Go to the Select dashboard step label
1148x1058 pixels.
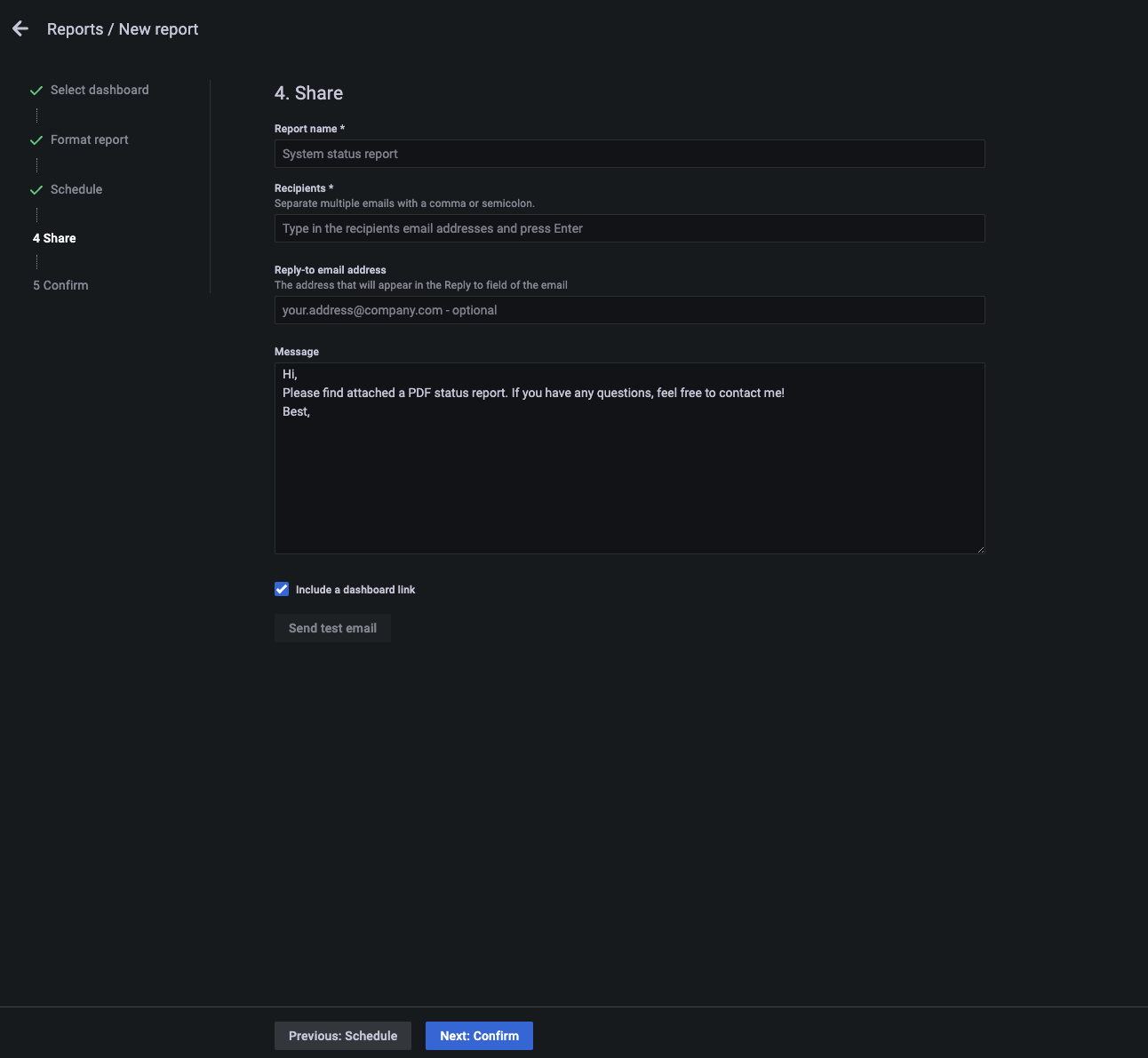click(x=100, y=91)
